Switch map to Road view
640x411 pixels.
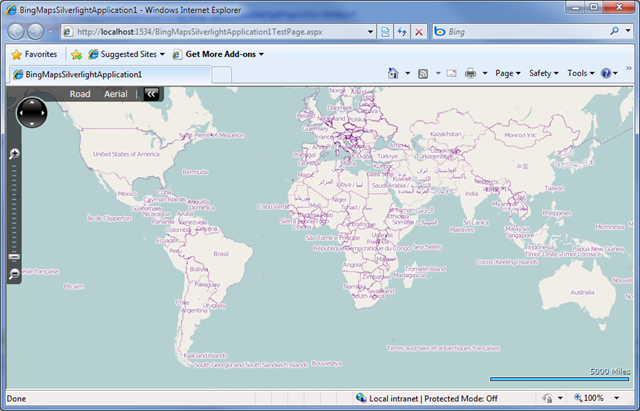[80, 94]
